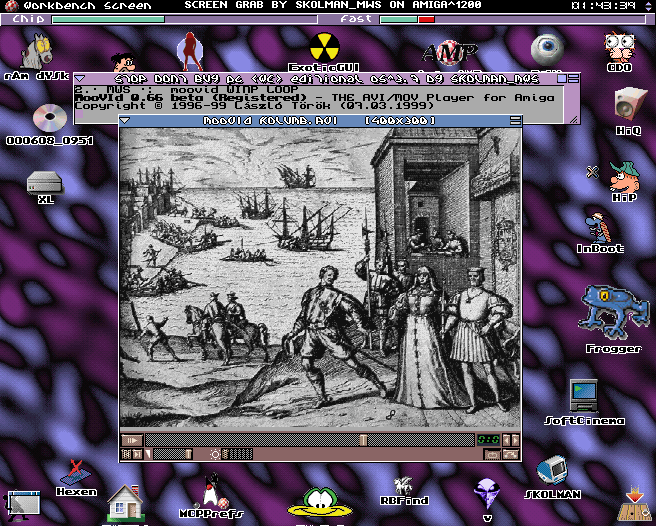Screen dimensions: 656x526
Task: Open the XL drive icon
Action: (x=45, y=187)
